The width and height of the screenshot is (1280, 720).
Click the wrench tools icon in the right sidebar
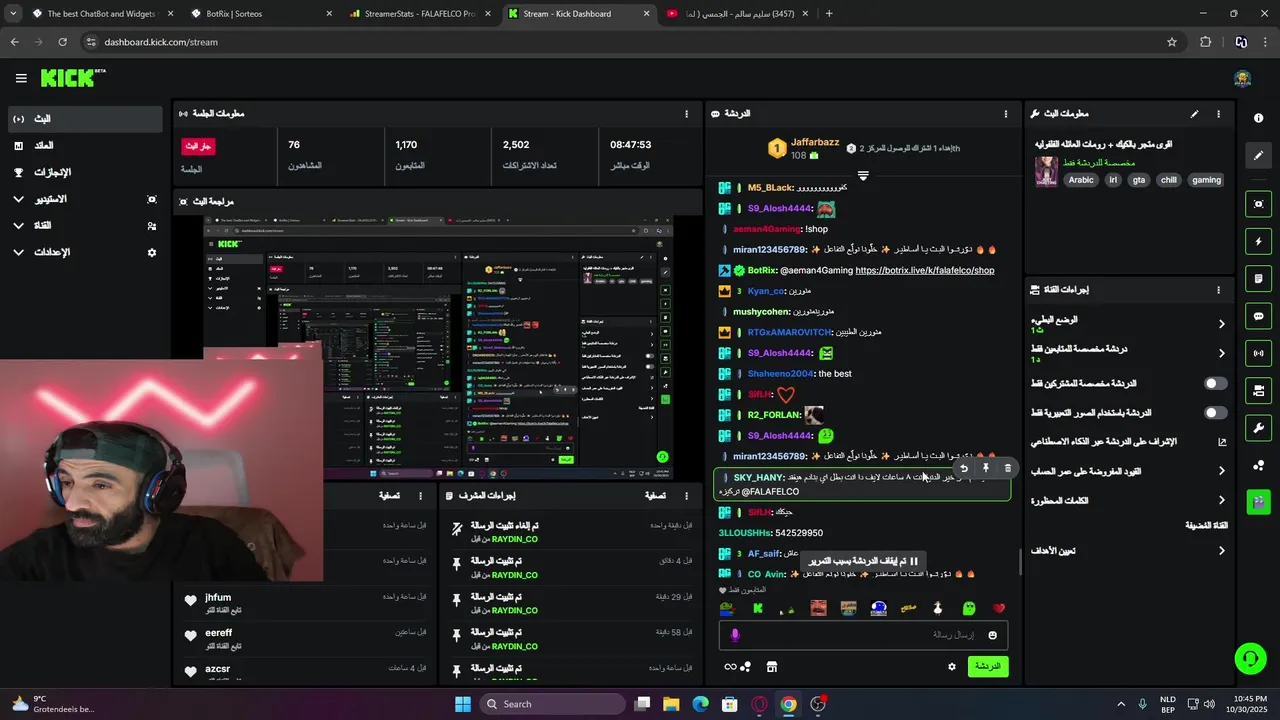(1258, 428)
